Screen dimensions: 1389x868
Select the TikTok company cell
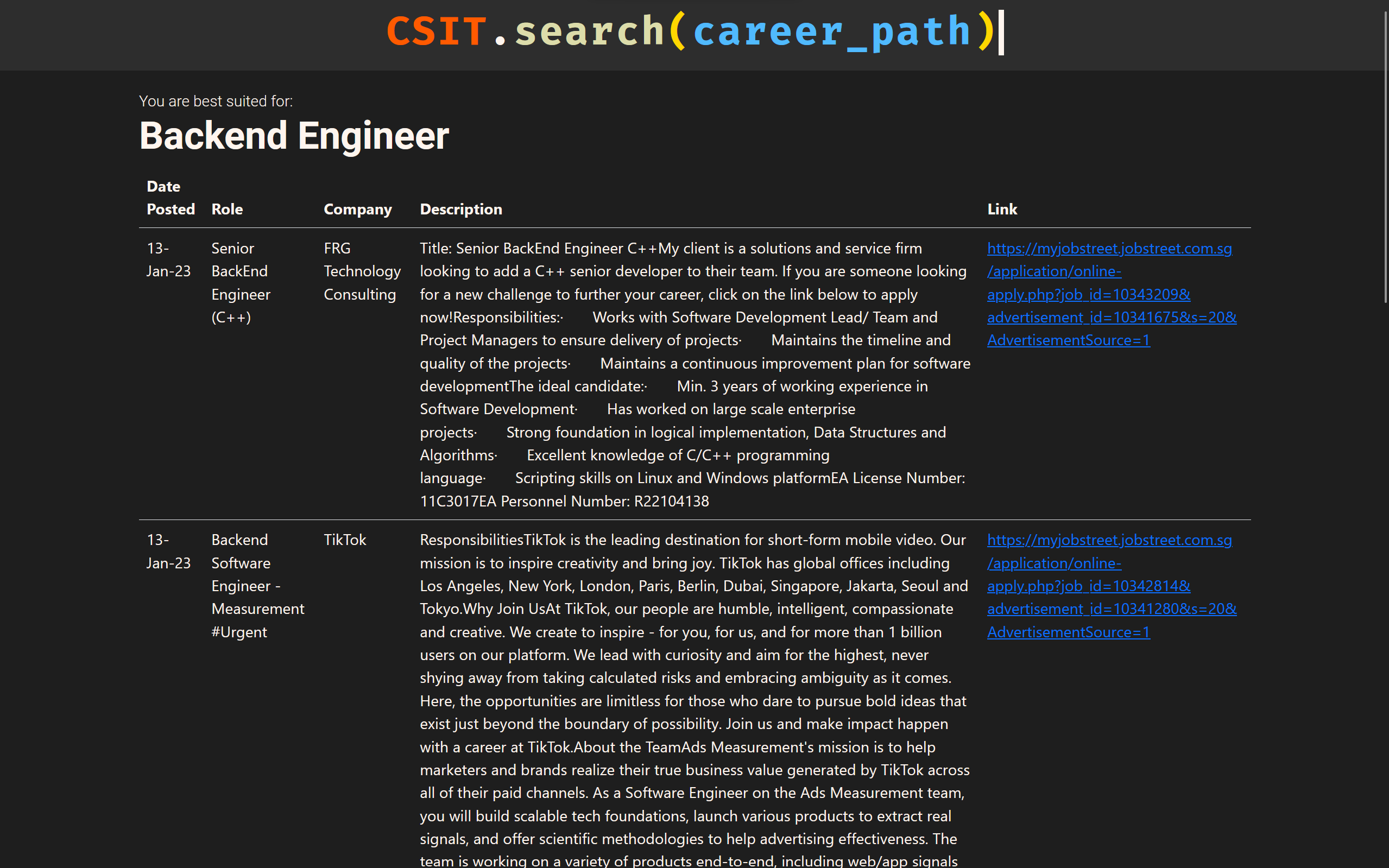coord(344,540)
